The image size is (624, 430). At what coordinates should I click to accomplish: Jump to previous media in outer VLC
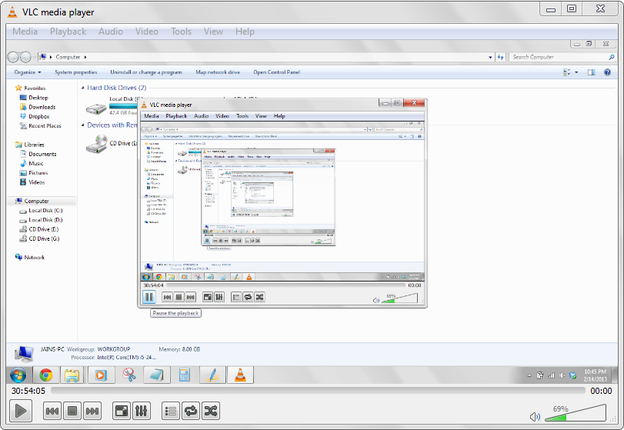[x=52, y=411]
